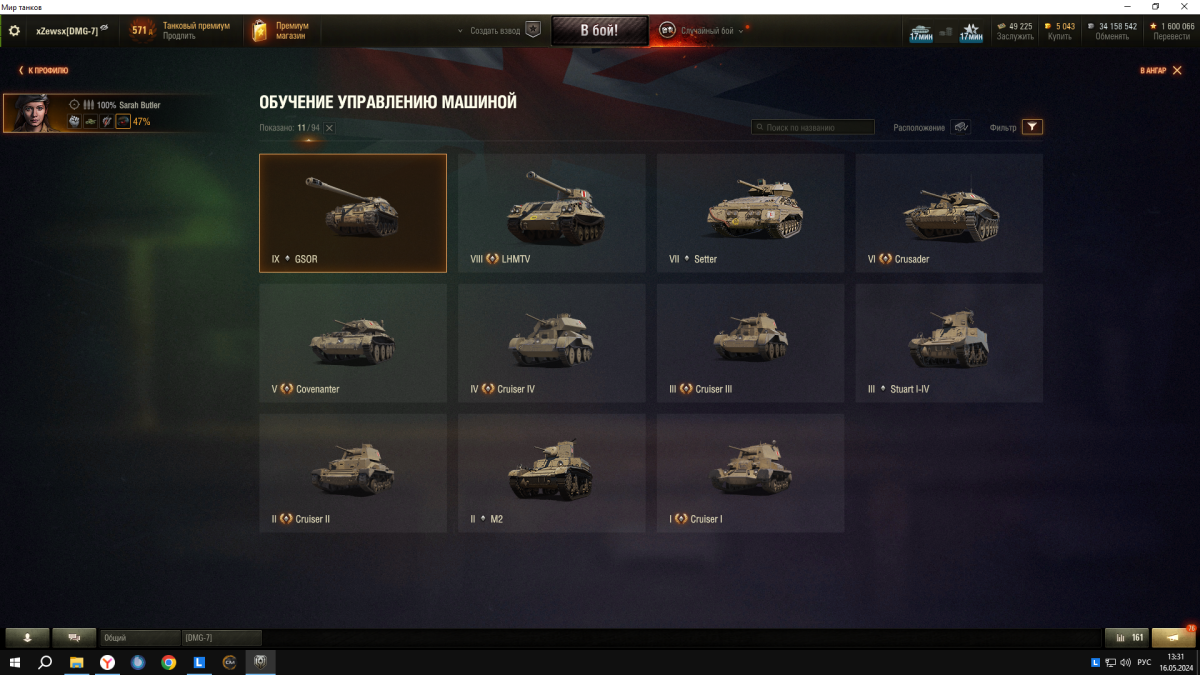Go back via К профилю link
The image size is (1200, 675).
tap(43, 70)
